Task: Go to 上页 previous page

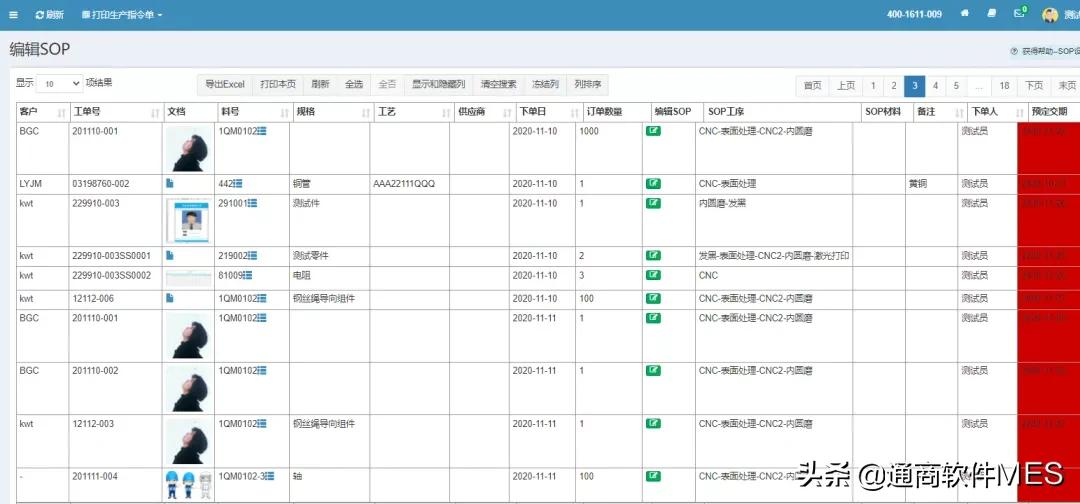Action: pos(846,85)
